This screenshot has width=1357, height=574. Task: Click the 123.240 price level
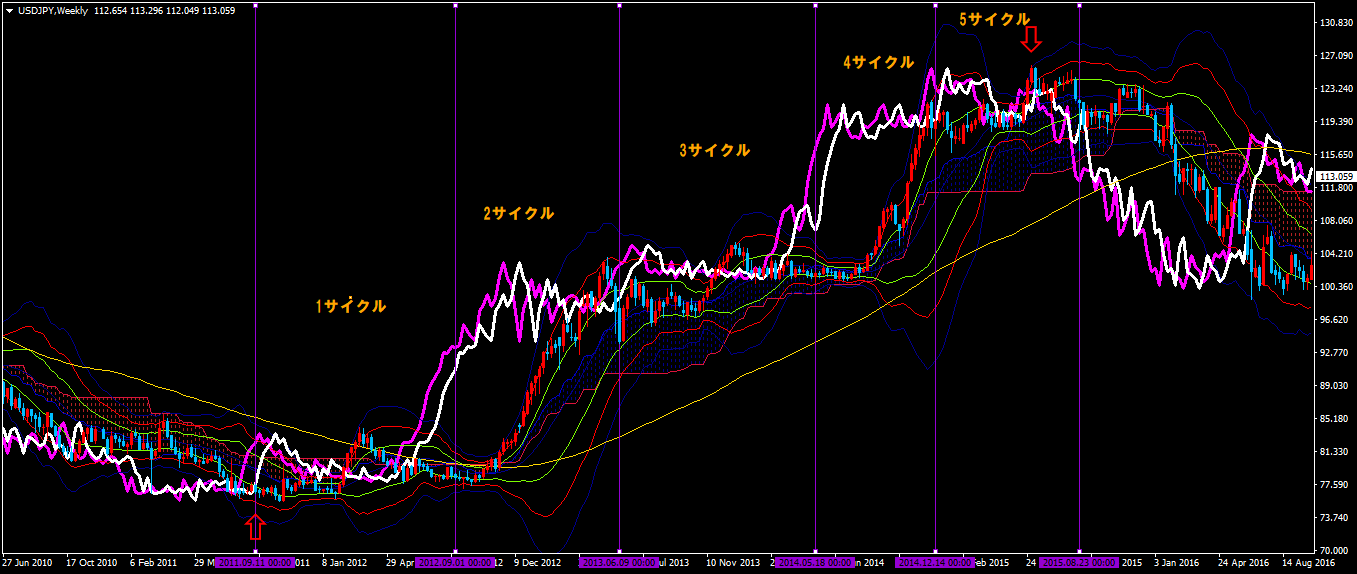(x=1334, y=89)
